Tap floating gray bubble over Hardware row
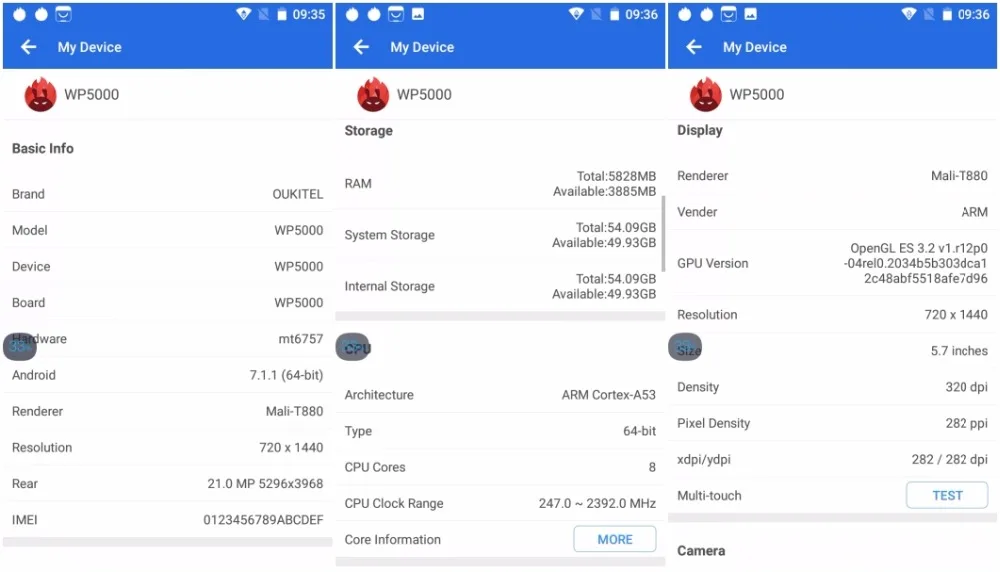The image size is (1000, 572). (20, 346)
